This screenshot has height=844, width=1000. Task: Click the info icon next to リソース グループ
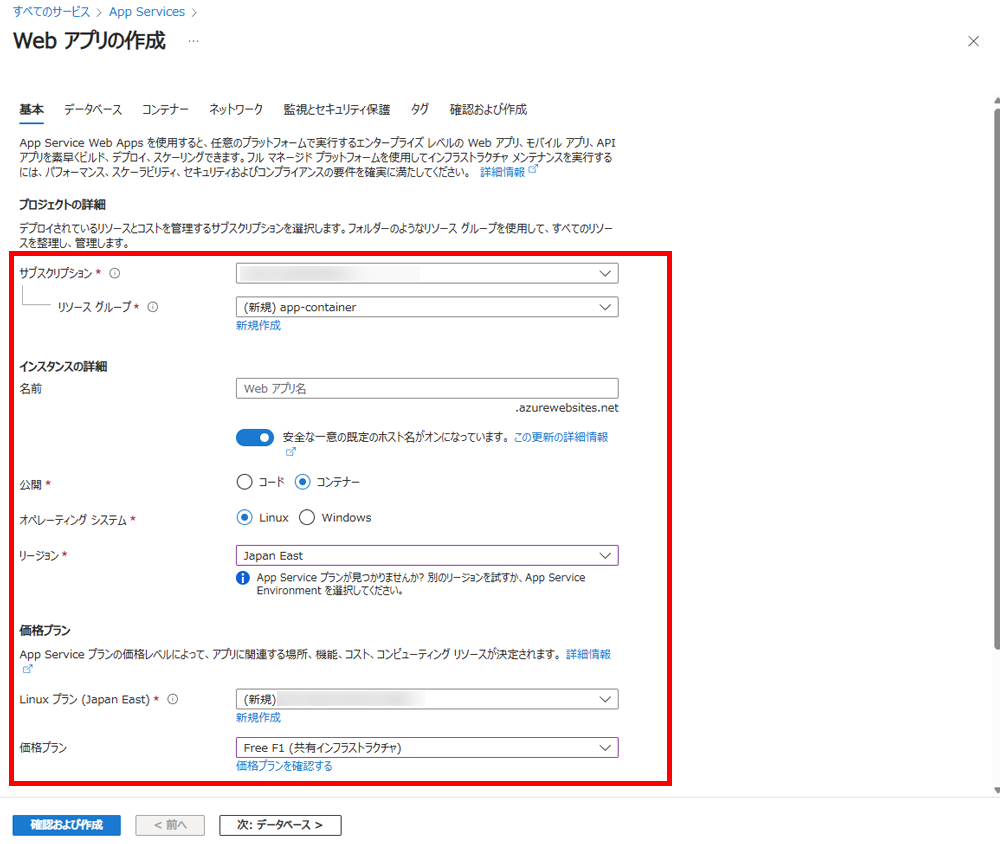click(x=153, y=307)
